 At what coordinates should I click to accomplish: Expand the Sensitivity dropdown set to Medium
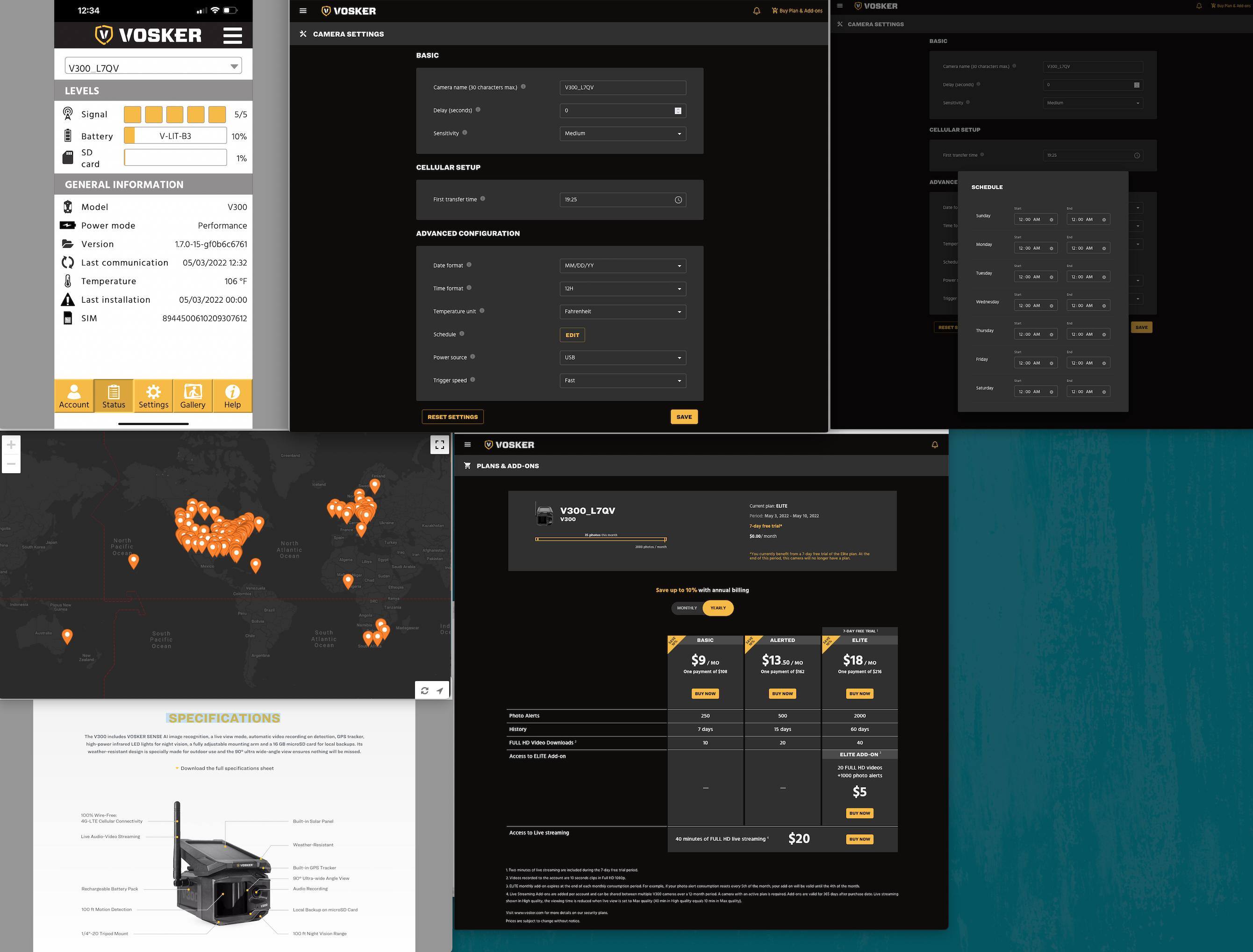point(622,134)
